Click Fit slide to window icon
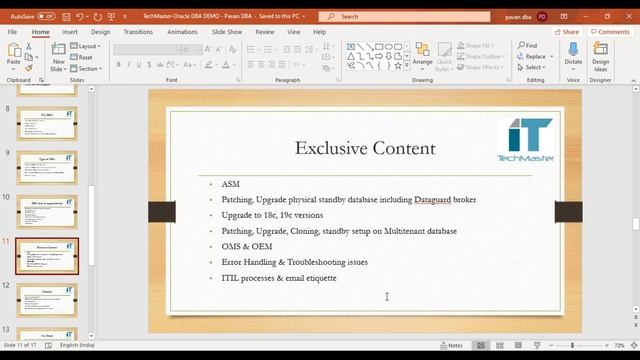Screen dimensions: 640x360 (x=634, y=345)
